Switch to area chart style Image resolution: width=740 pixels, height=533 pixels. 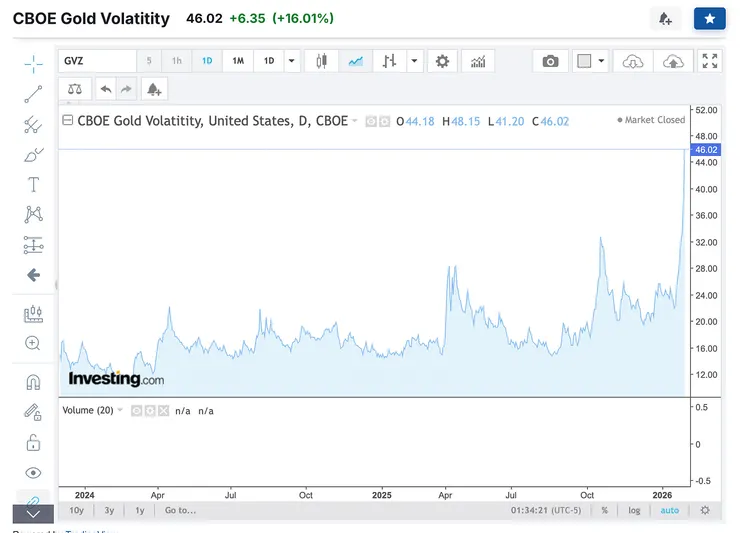pos(355,61)
